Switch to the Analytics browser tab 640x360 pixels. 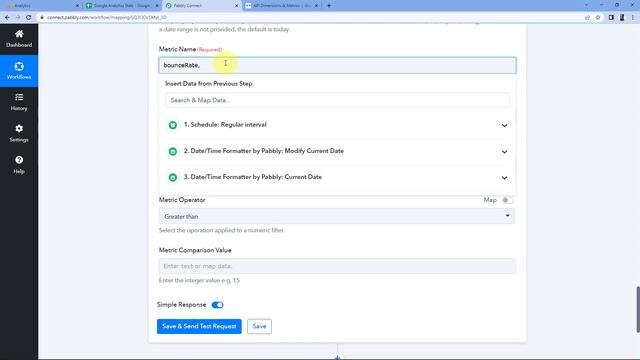pos(41,6)
